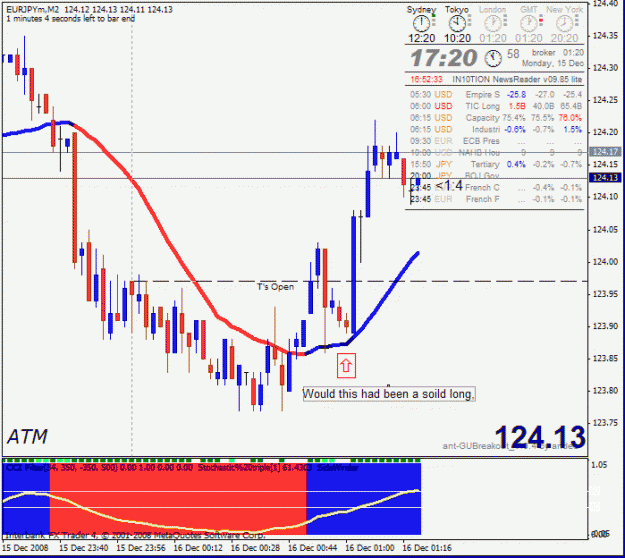625x558 pixels.
Task: Click the IN10TION NewsReader v09.85 lite header
Action: point(517,79)
